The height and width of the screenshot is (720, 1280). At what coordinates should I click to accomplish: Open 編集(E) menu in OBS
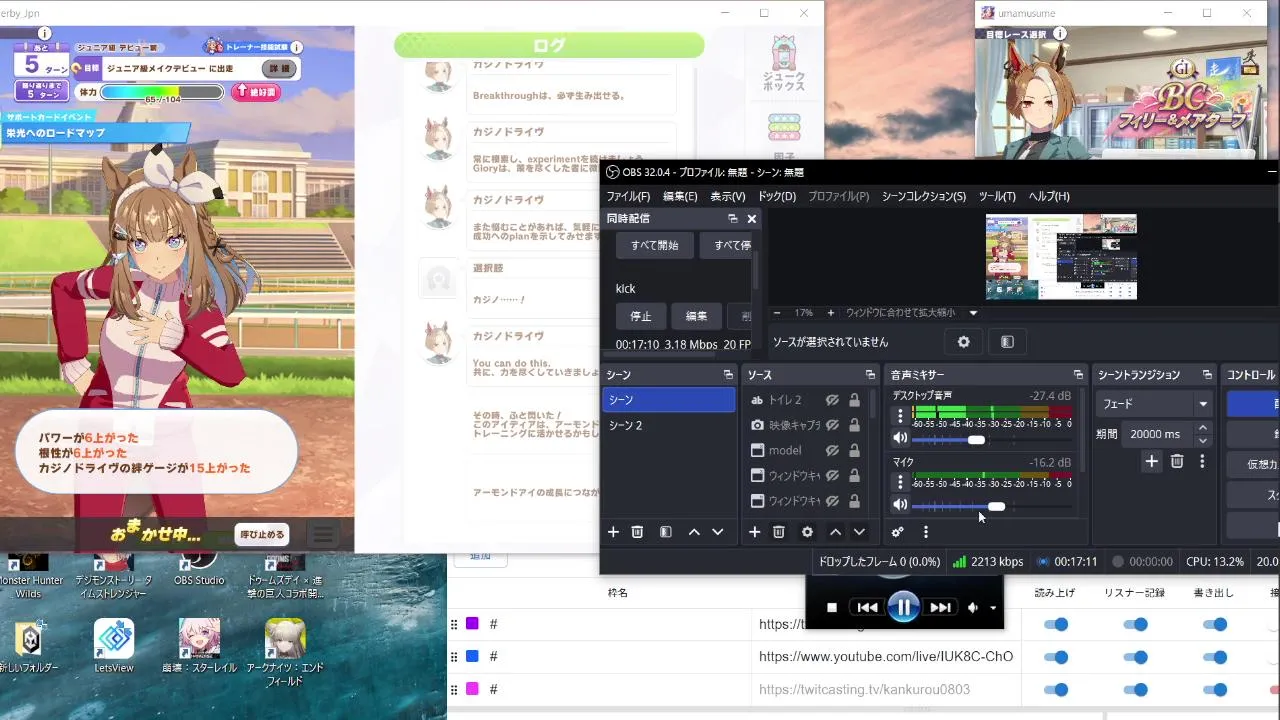tap(680, 196)
